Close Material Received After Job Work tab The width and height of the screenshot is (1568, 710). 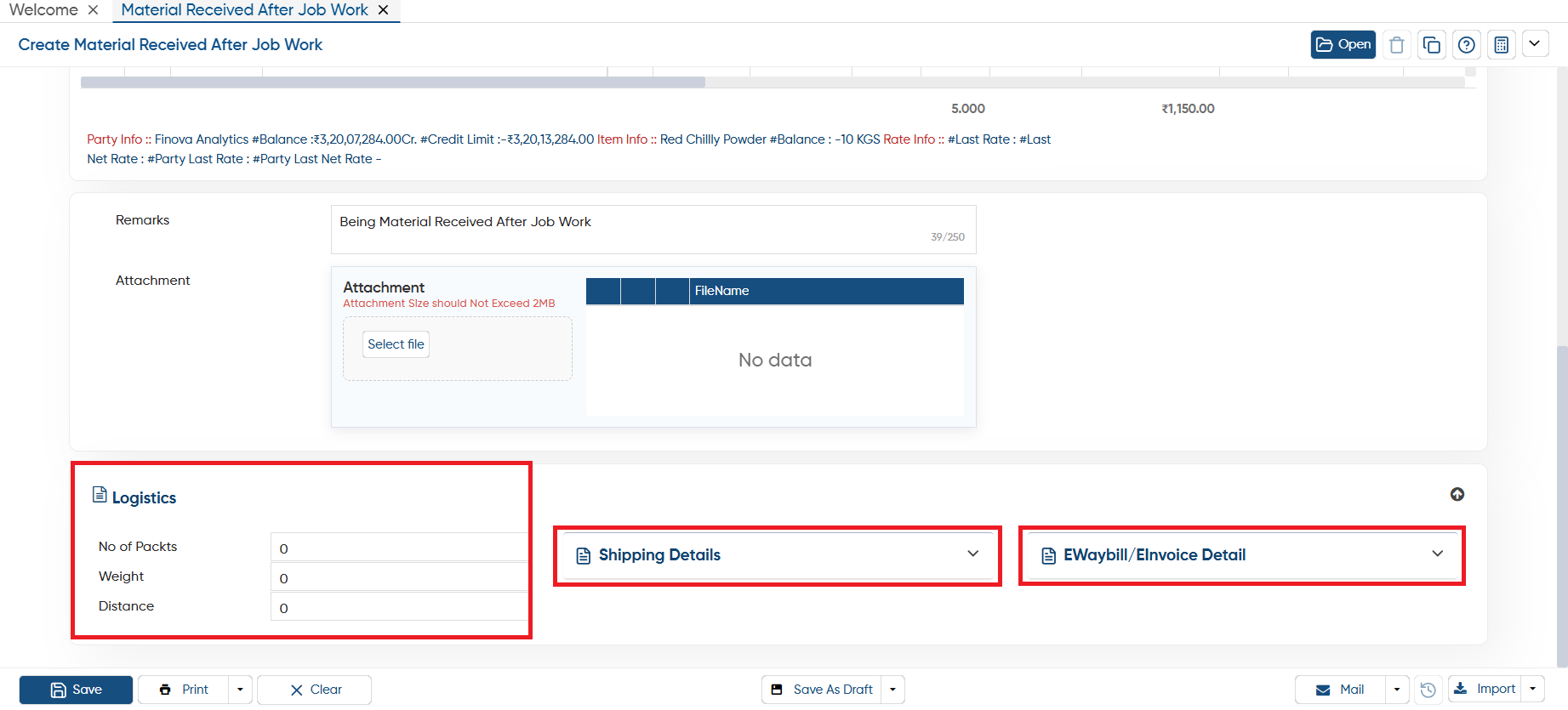(383, 10)
